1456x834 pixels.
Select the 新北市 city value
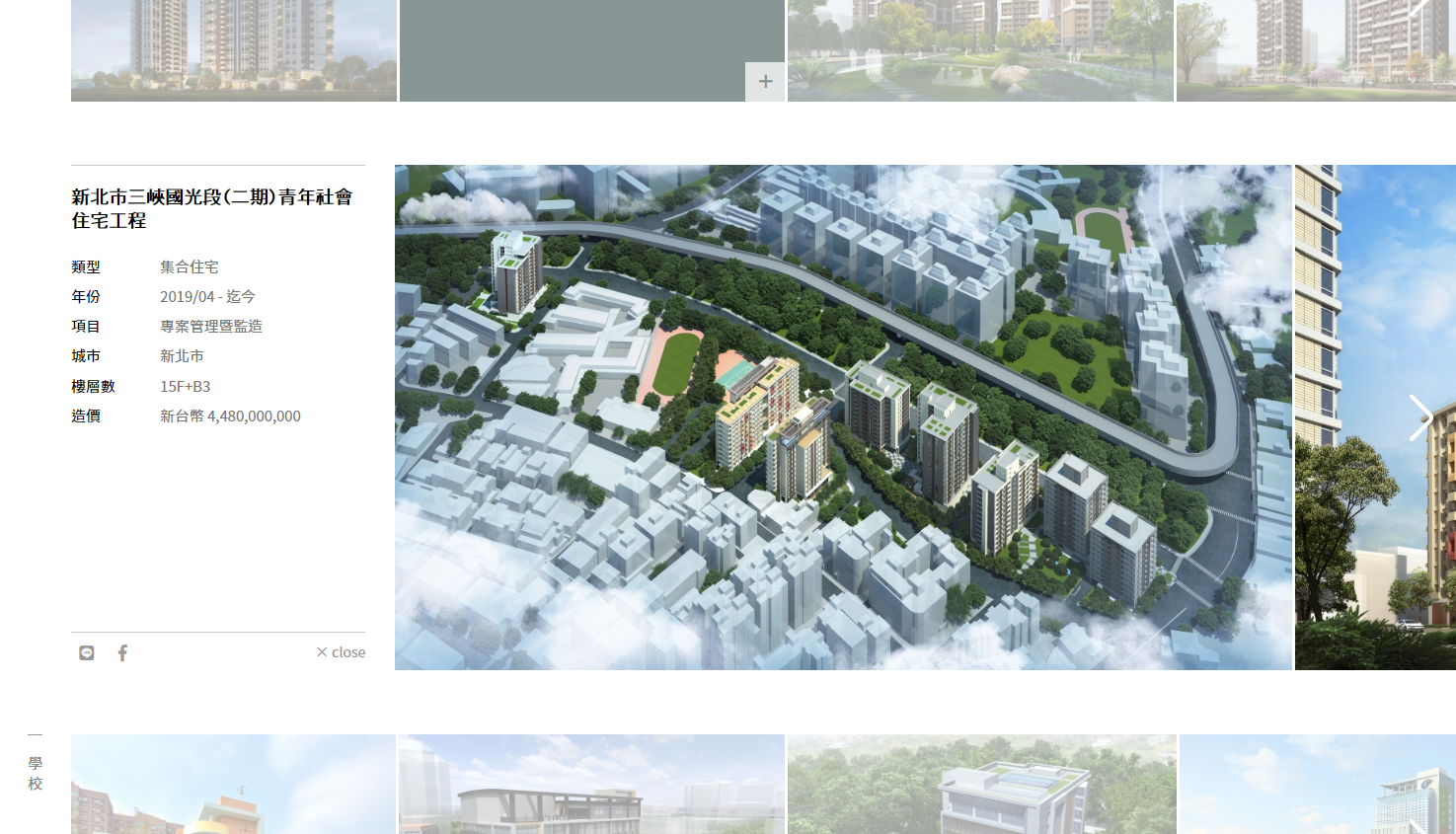click(182, 356)
